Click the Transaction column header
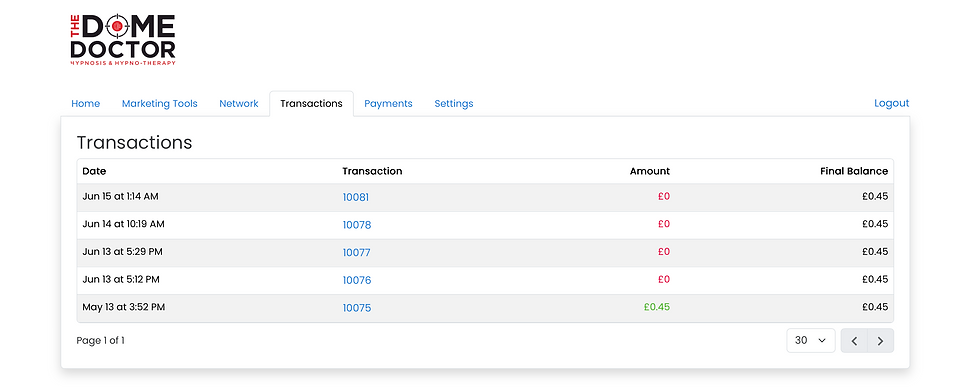The width and height of the screenshot is (972, 392). coord(372,171)
